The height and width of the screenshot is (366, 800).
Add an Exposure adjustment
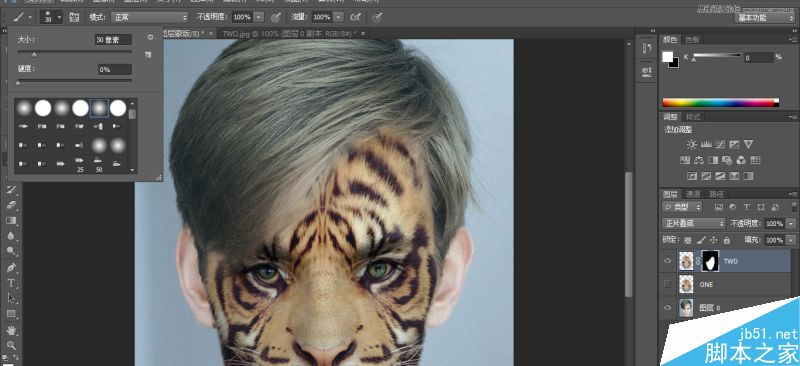click(x=734, y=144)
